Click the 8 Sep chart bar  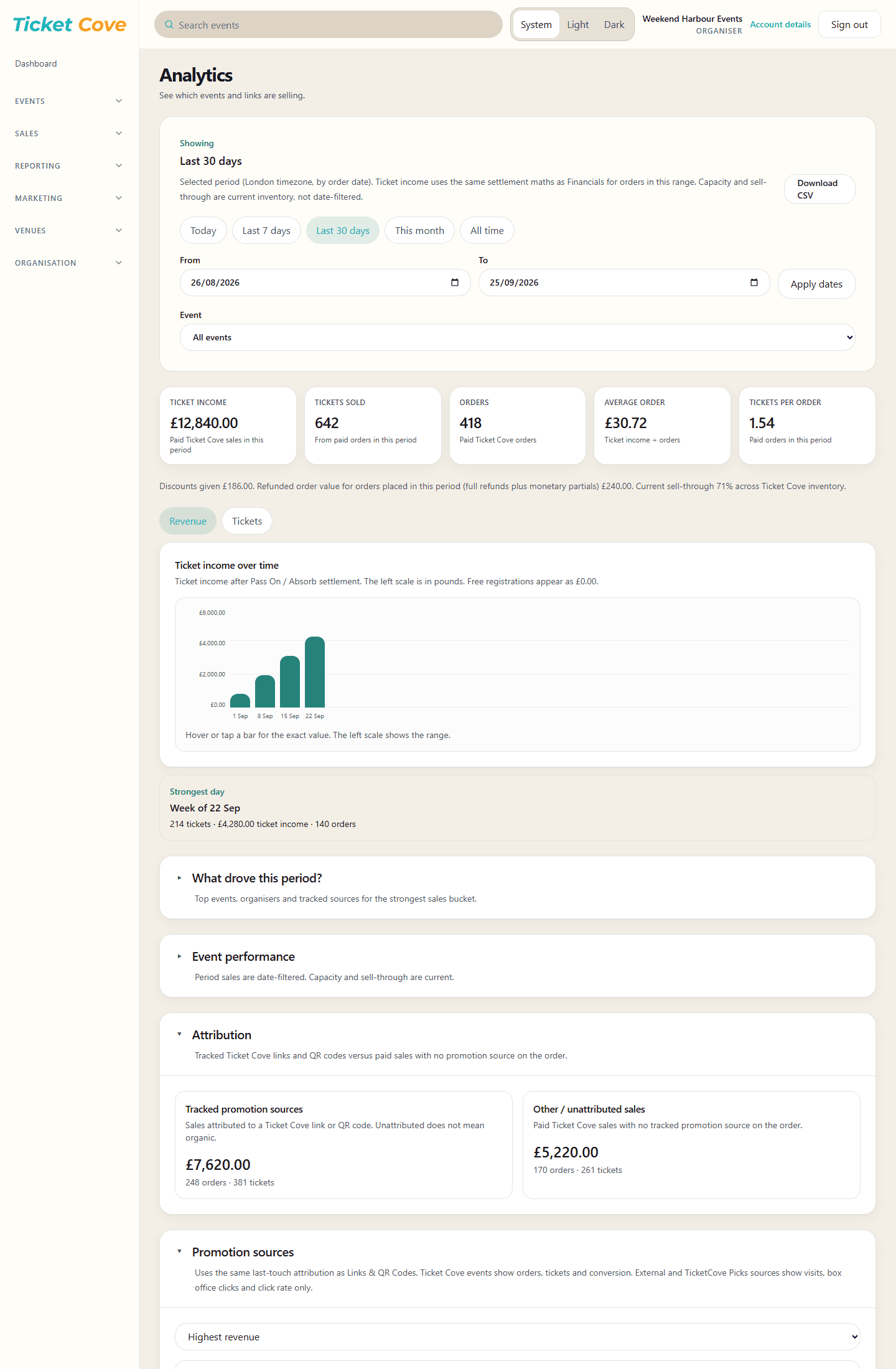265,691
